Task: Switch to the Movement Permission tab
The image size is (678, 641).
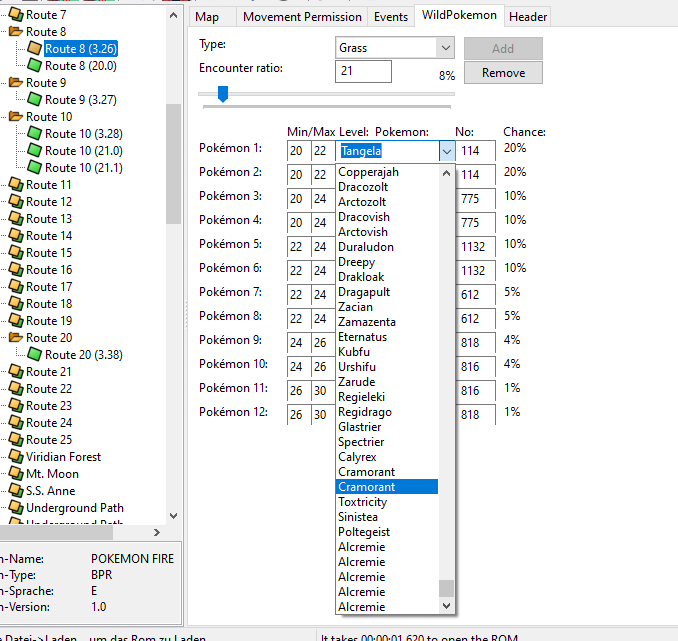Action: point(302,17)
